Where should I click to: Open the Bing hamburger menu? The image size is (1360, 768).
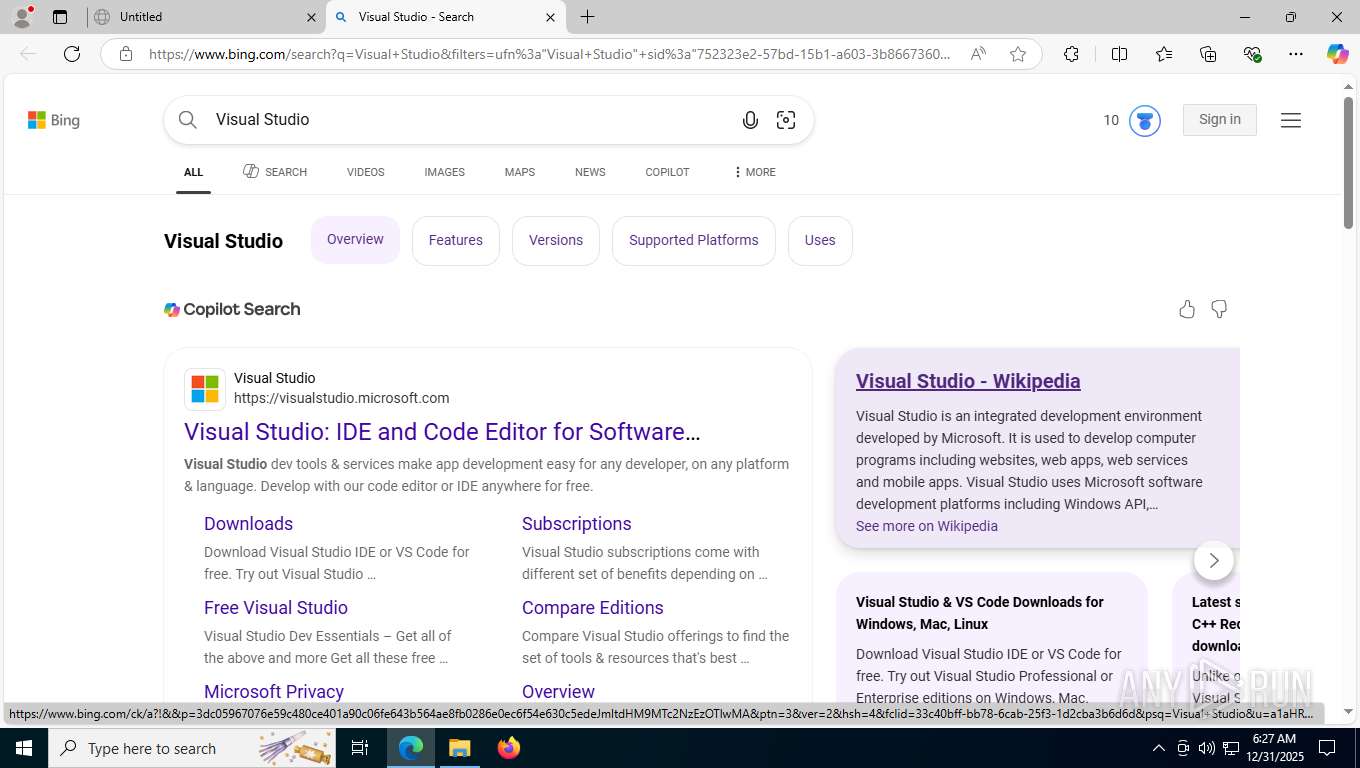pyautogui.click(x=1291, y=120)
